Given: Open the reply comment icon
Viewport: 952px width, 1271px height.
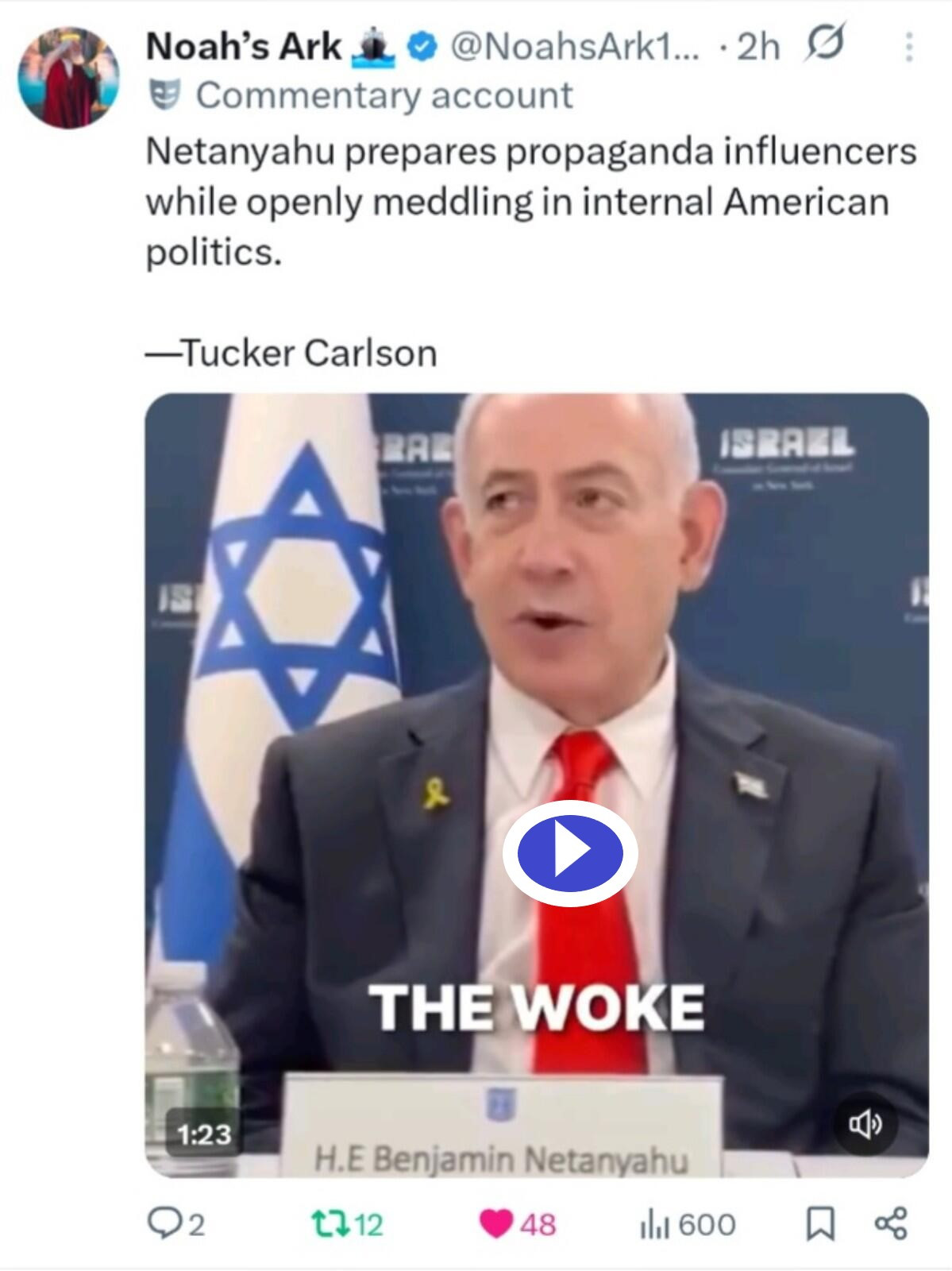Looking at the screenshot, I should click(165, 1223).
